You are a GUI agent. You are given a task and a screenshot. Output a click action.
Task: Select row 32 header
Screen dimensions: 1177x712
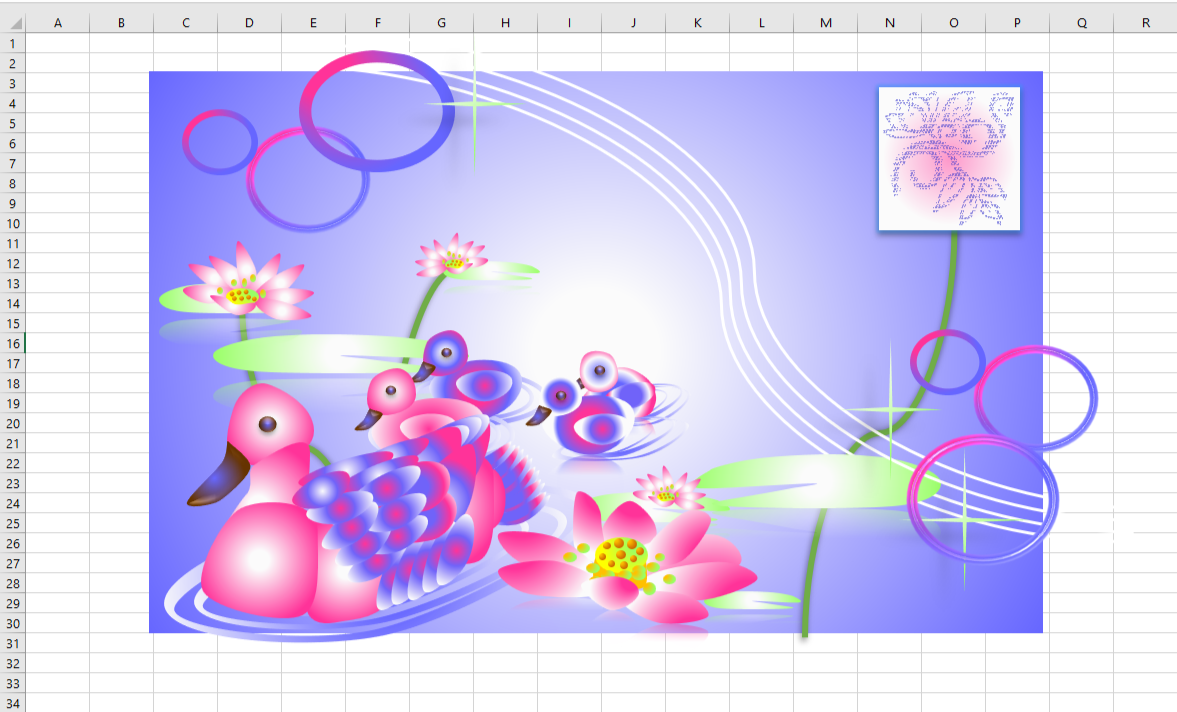13,663
